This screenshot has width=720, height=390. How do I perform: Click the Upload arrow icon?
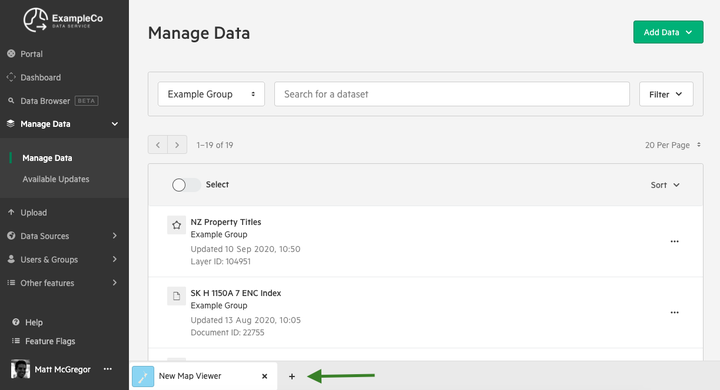tap(11, 212)
